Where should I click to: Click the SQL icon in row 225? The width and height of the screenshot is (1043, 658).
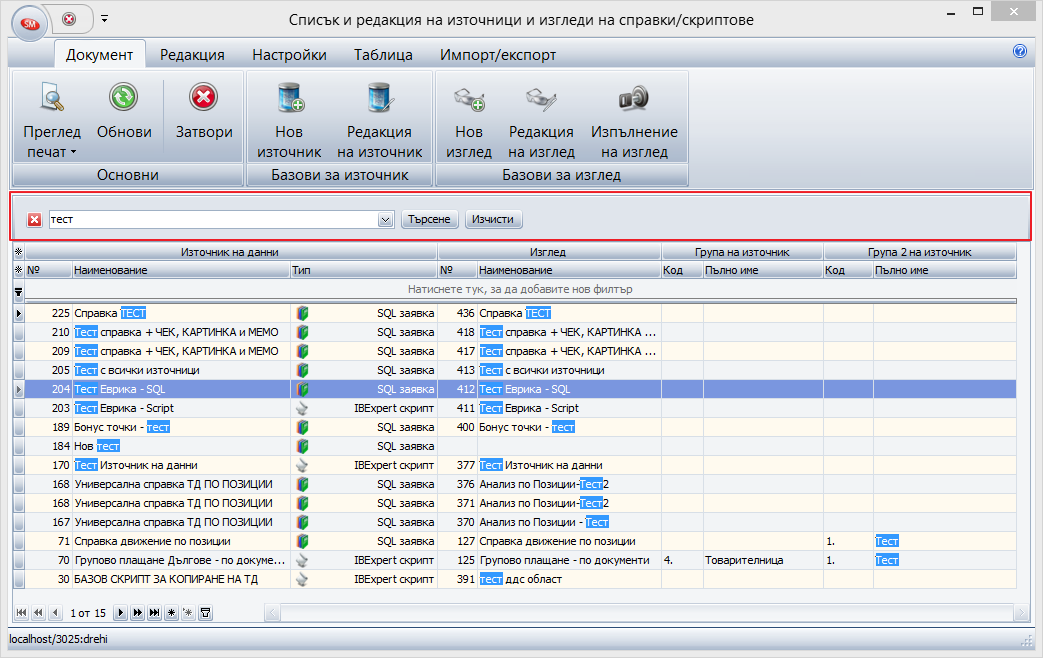[303, 313]
